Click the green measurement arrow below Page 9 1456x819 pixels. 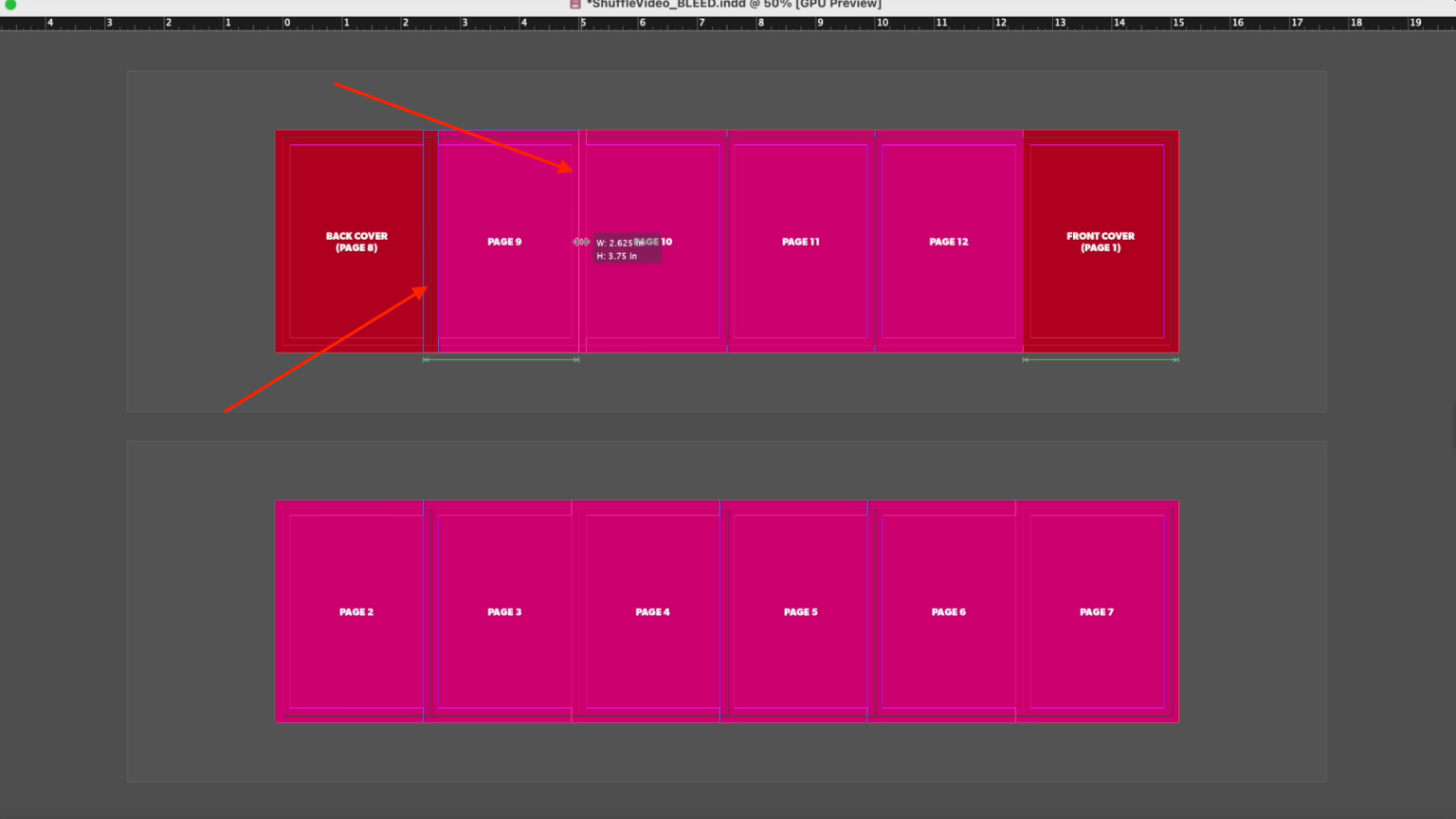500,360
